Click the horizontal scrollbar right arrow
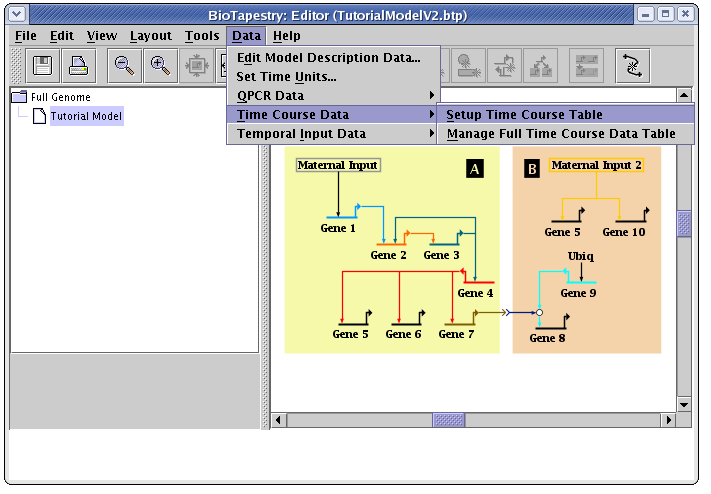The image size is (711, 494). pos(670,420)
